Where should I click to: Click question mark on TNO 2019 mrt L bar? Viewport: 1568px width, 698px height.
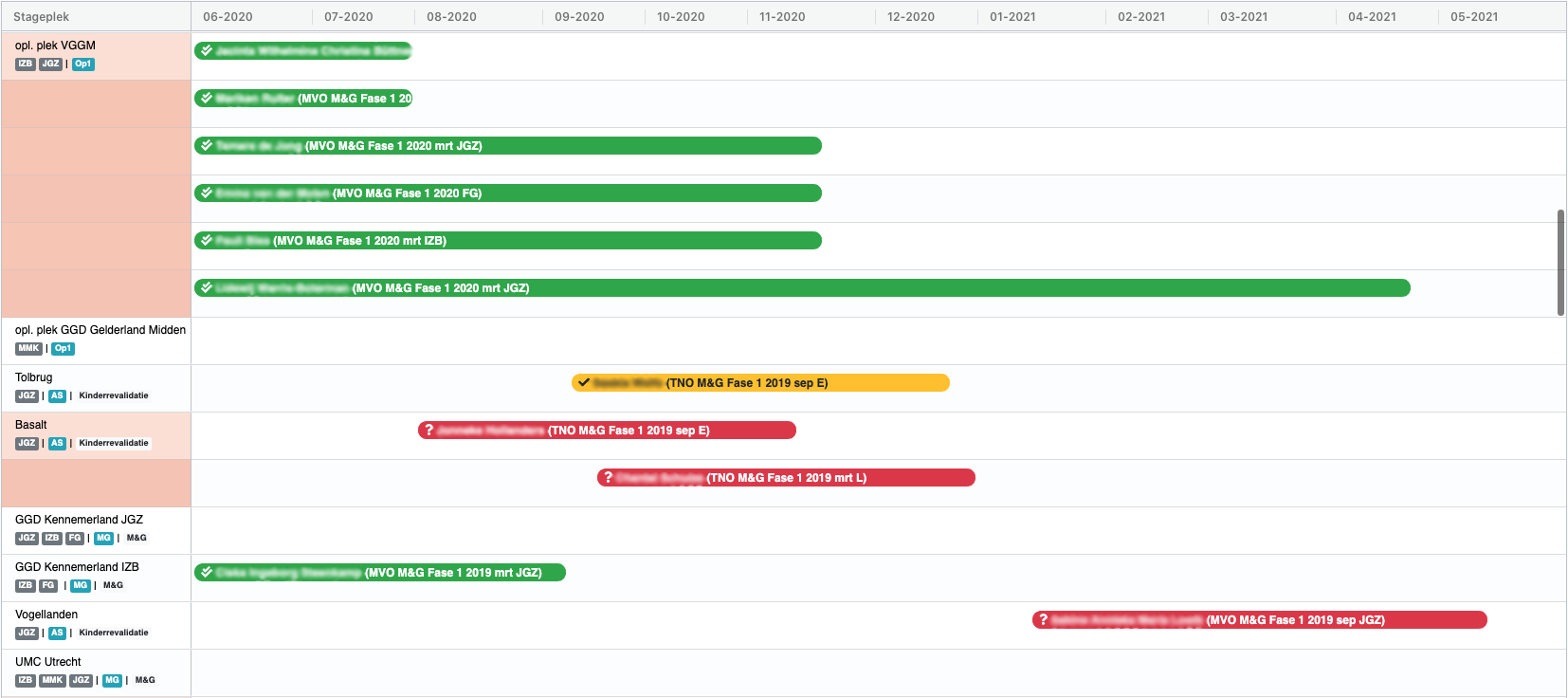tap(608, 477)
